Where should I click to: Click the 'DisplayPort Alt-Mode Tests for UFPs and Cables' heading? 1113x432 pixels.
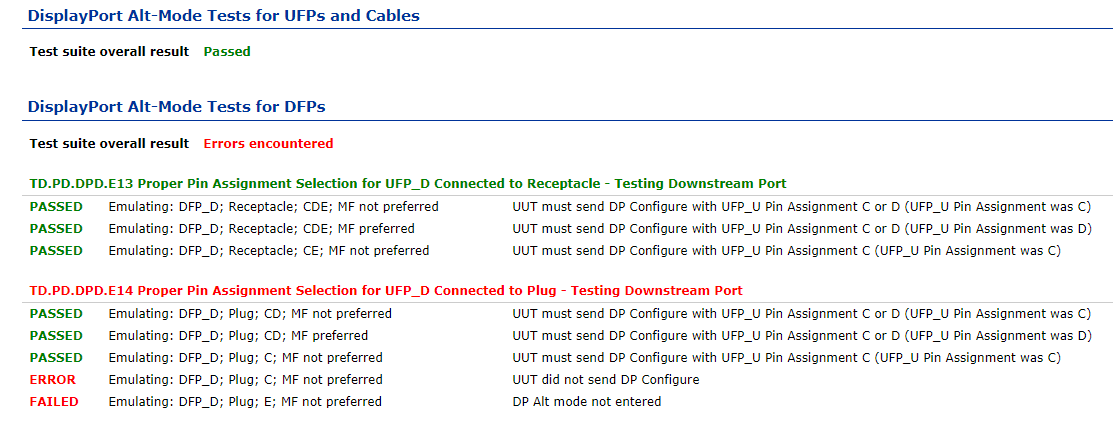[x=224, y=15]
